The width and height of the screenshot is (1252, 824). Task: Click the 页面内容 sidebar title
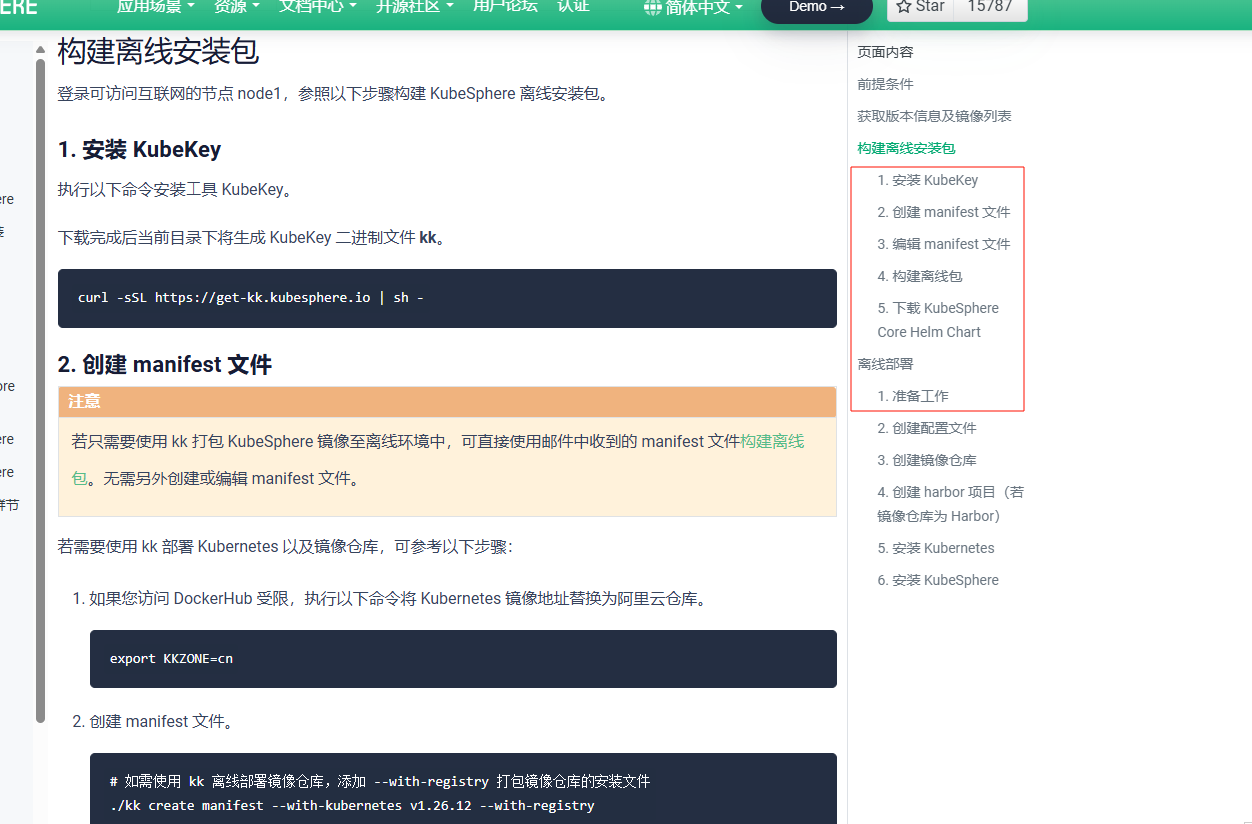pos(885,52)
